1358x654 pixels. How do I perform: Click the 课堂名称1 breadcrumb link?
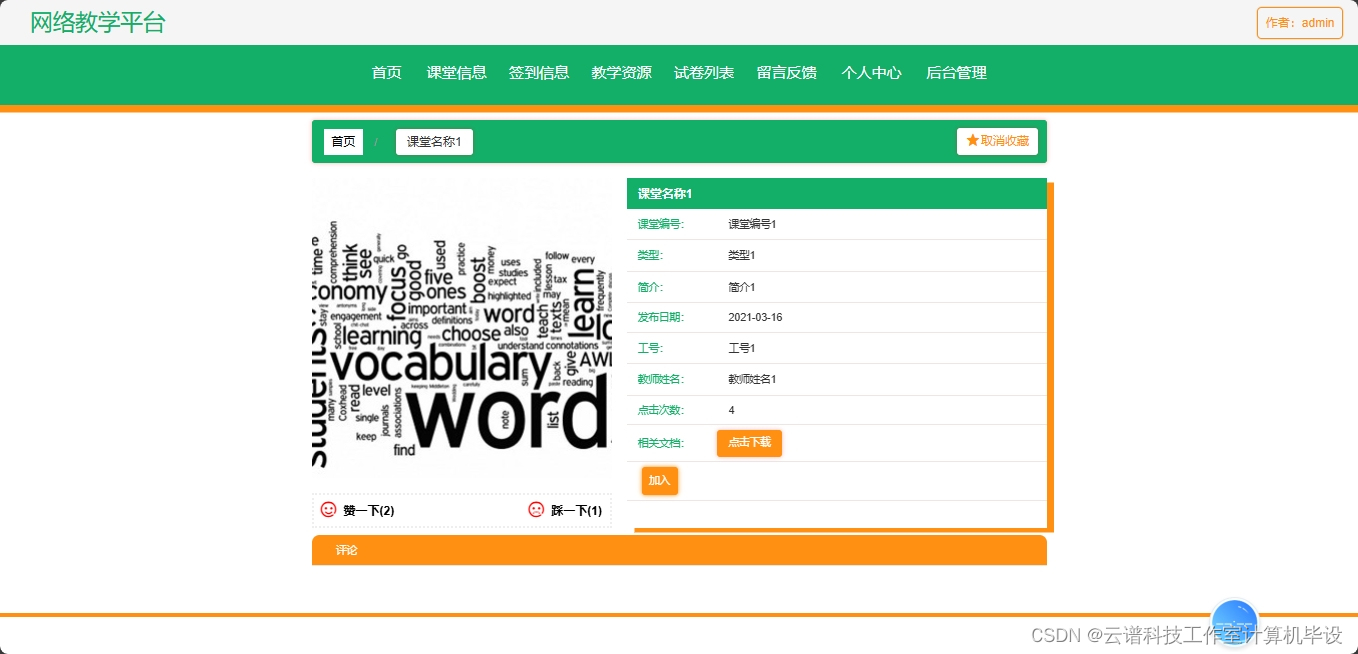pos(434,141)
